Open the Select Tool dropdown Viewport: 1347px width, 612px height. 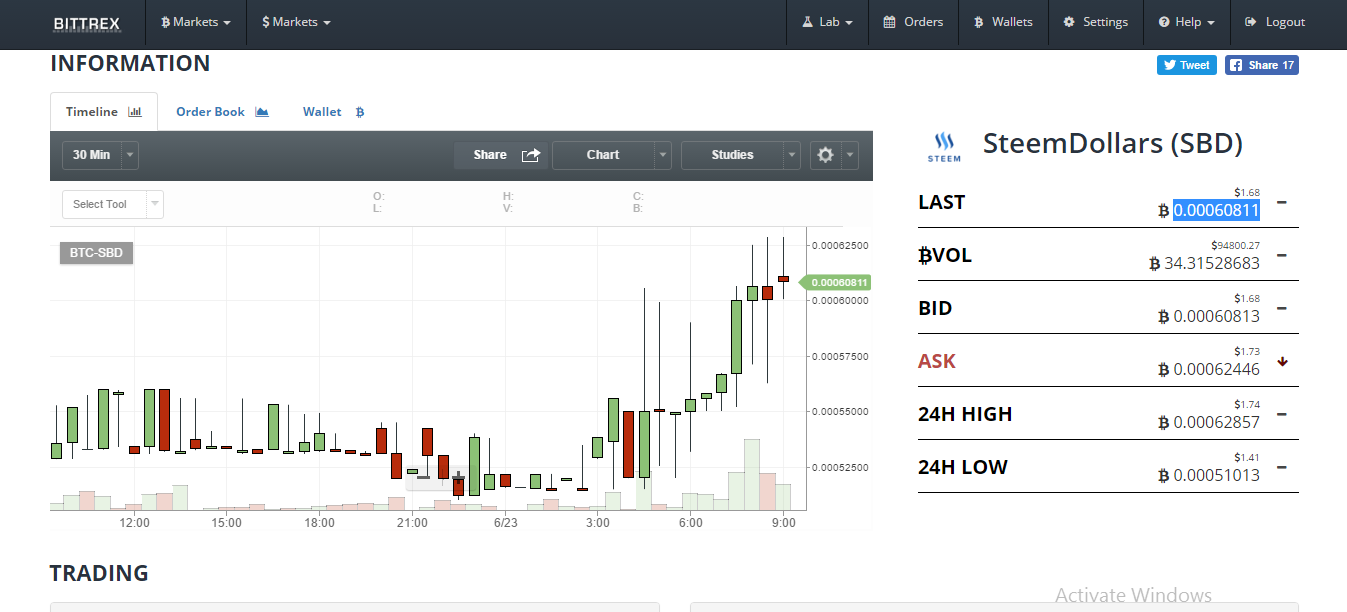113,204
